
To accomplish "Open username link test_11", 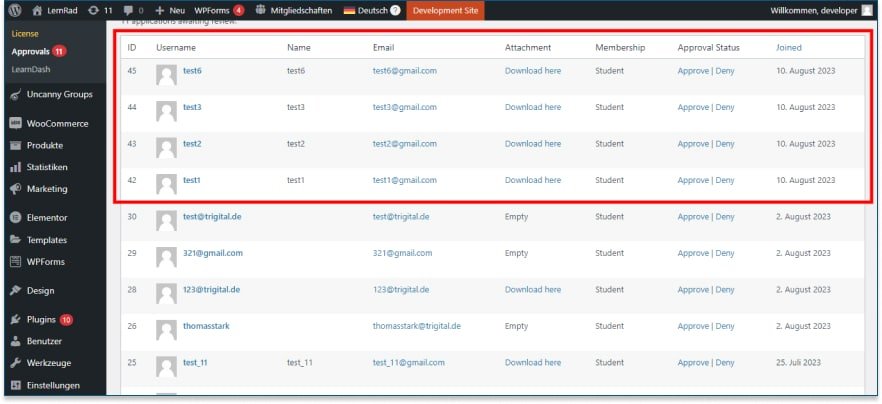I will [x=195, y=363].
